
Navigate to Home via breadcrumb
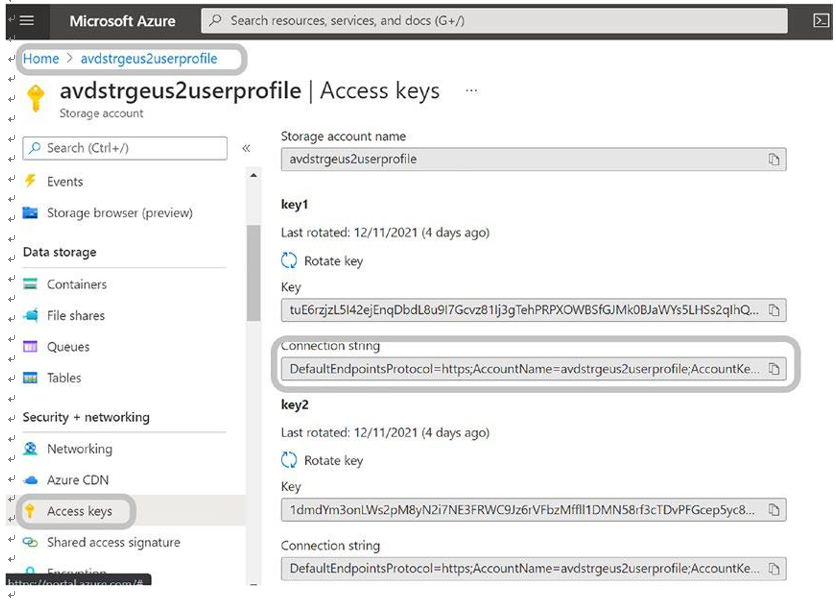click(41, 59)
